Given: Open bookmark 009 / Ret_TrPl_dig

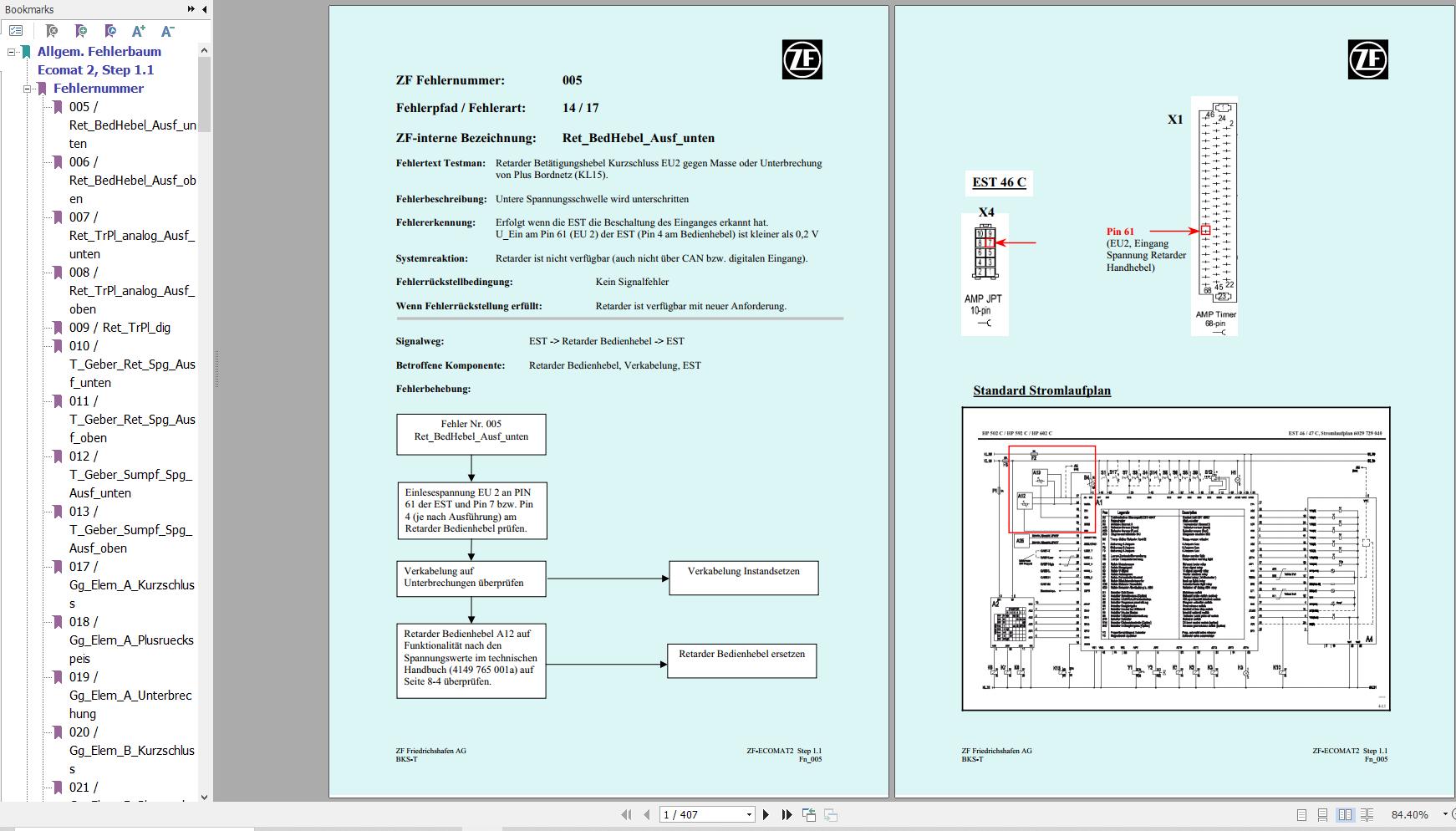Looking at the screenshot, I should [120, 328].
